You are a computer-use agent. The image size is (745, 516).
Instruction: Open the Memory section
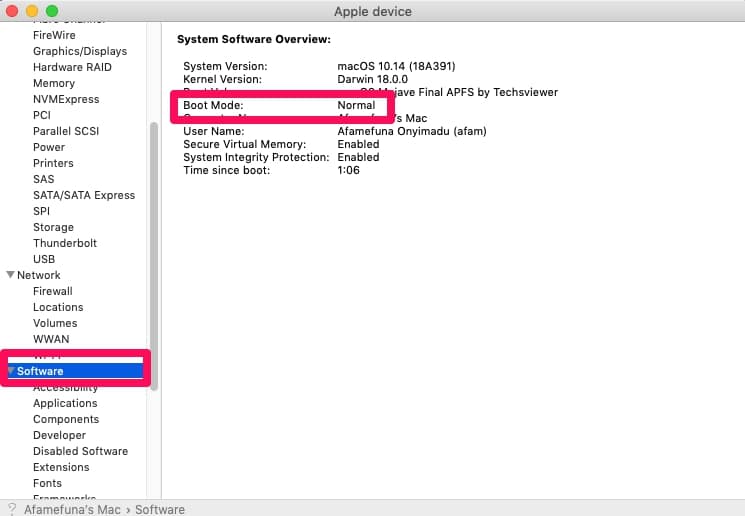pyautogui.click(x=54, y=83)
